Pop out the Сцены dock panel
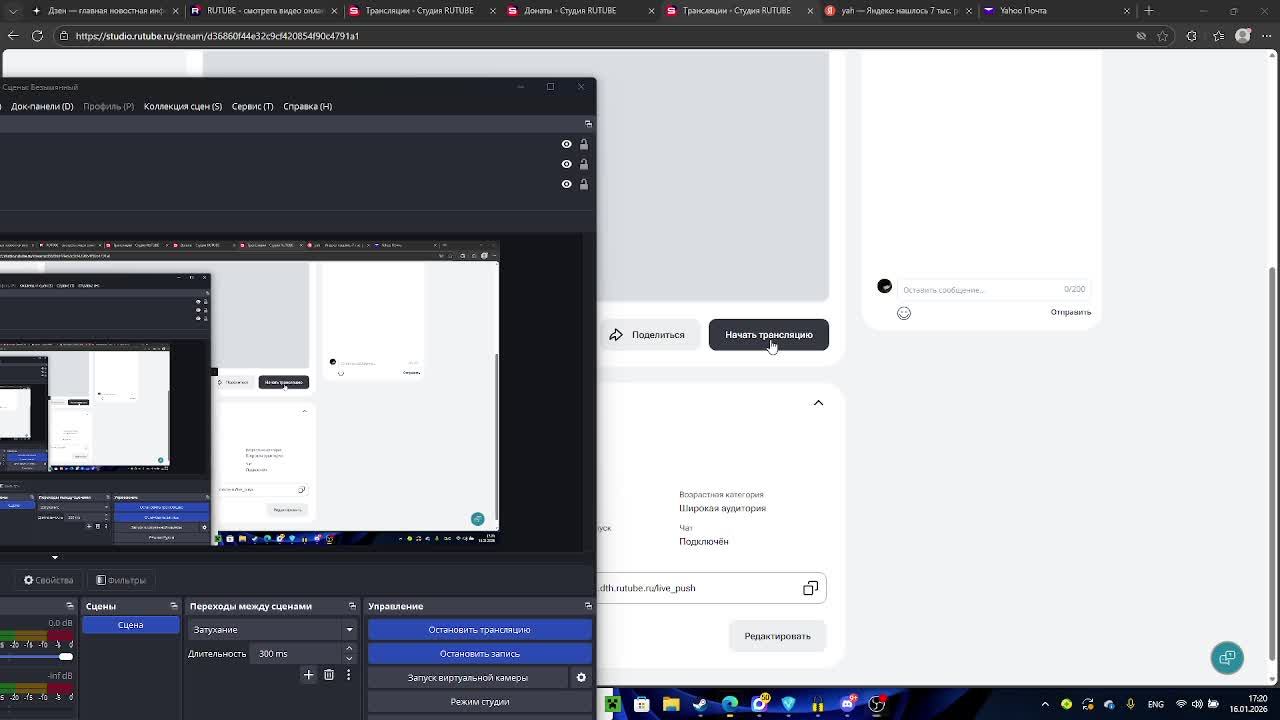This screenshot has width=1280, height=720. pyautogui.click(x=174, y=606)
